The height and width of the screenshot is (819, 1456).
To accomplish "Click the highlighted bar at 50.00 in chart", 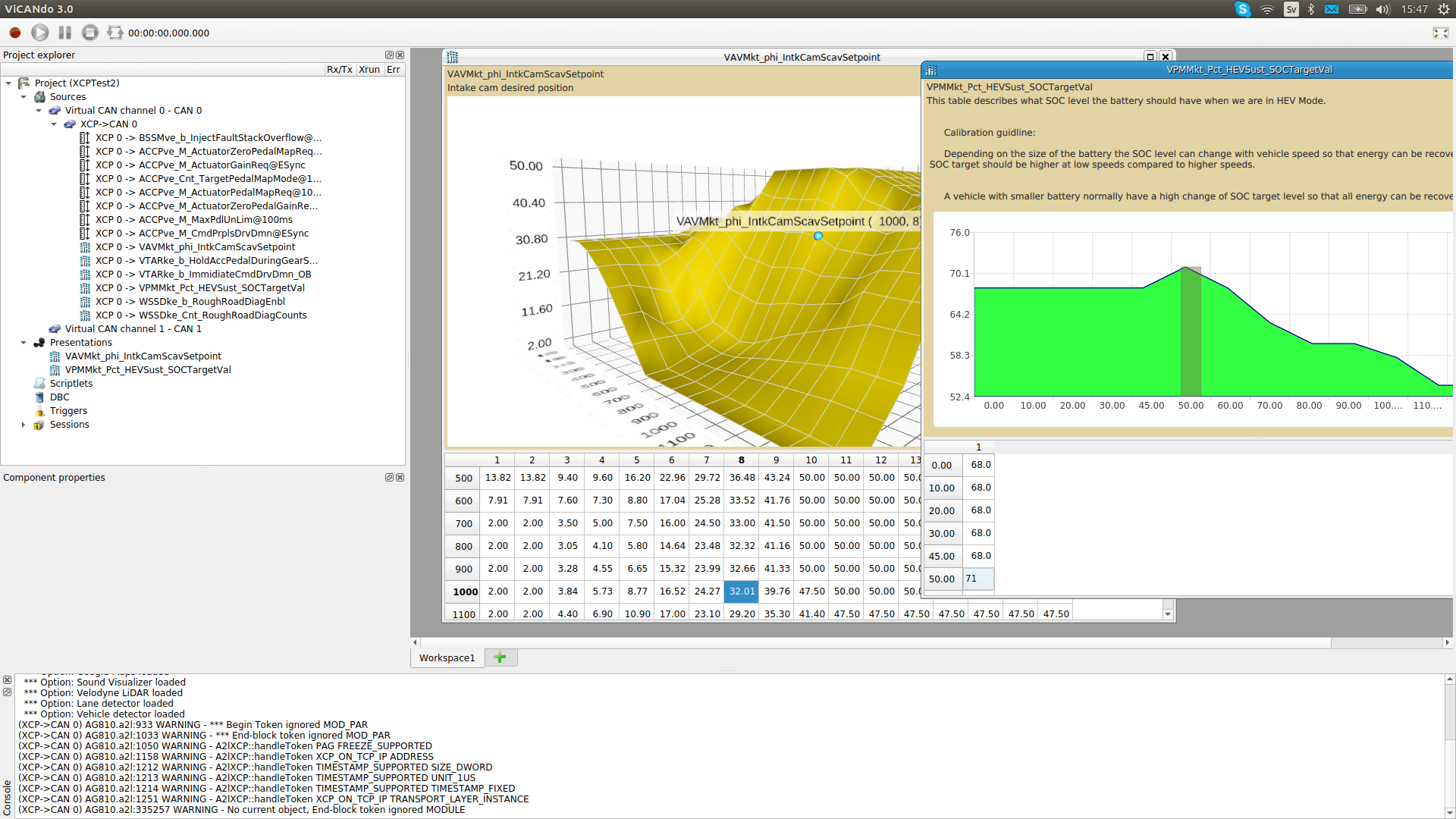I will pos(1191,331).
